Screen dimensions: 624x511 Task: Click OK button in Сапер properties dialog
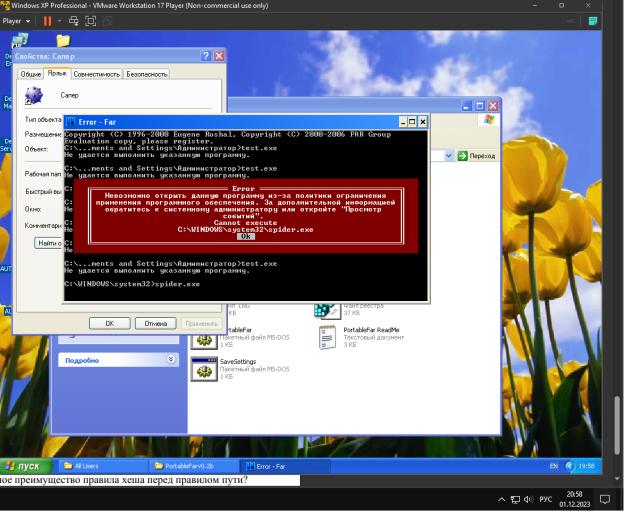click(x=109, y=324)
